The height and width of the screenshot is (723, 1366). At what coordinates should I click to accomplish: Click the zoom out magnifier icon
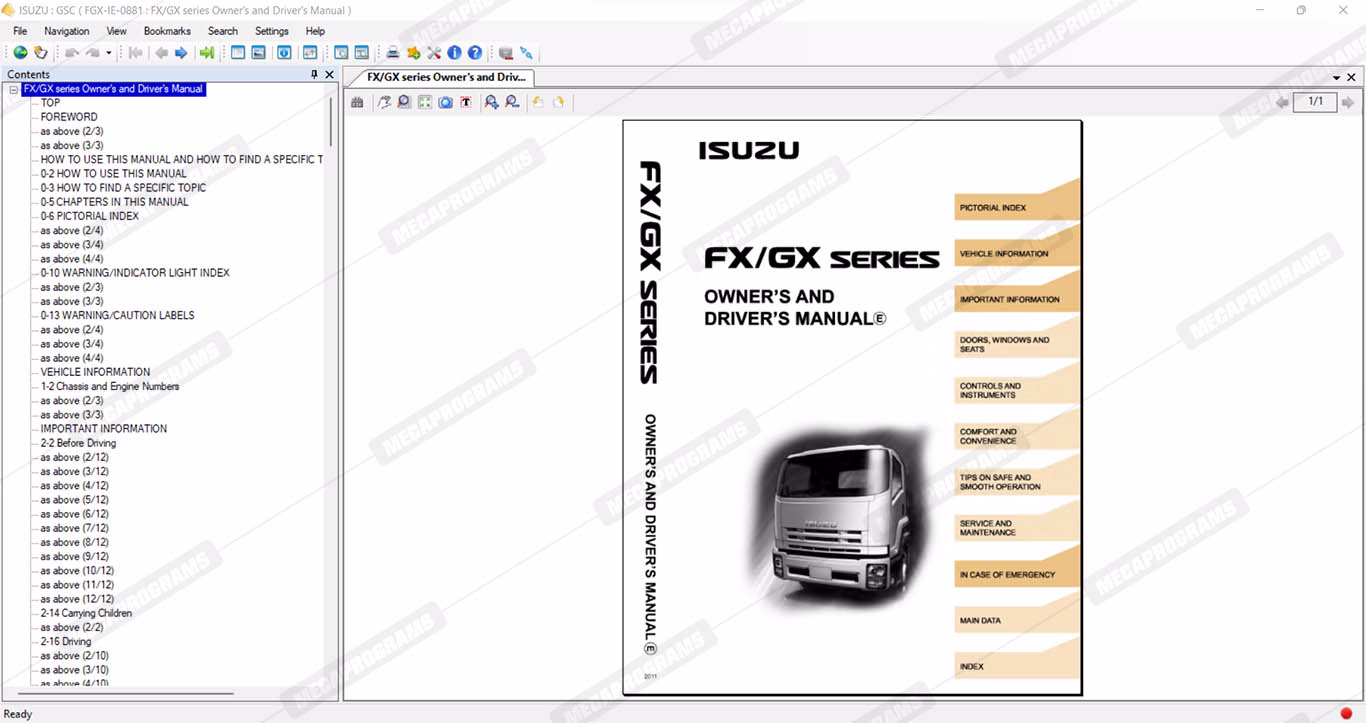[x=512, y=102]
